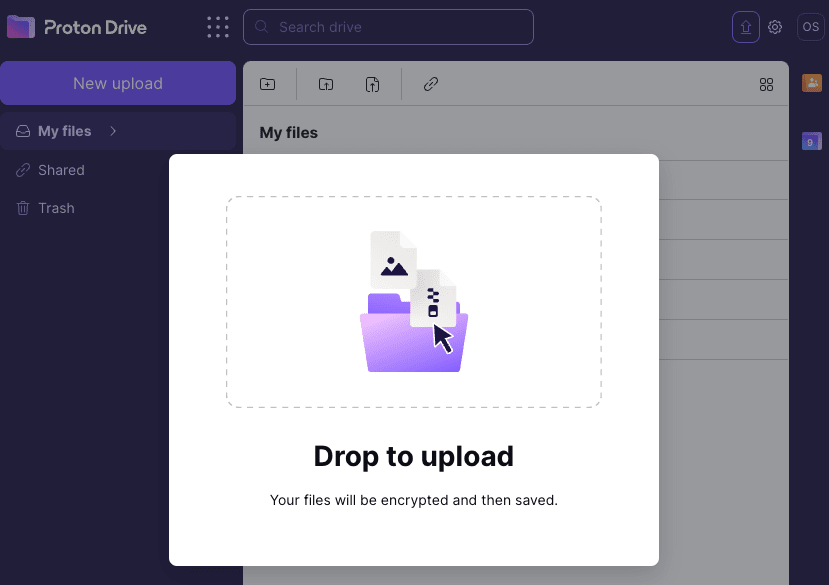Viewport: 829px width, 585px height.
Task: Click the New upload button
Action: pyautogui.click(x=118, y=83)
